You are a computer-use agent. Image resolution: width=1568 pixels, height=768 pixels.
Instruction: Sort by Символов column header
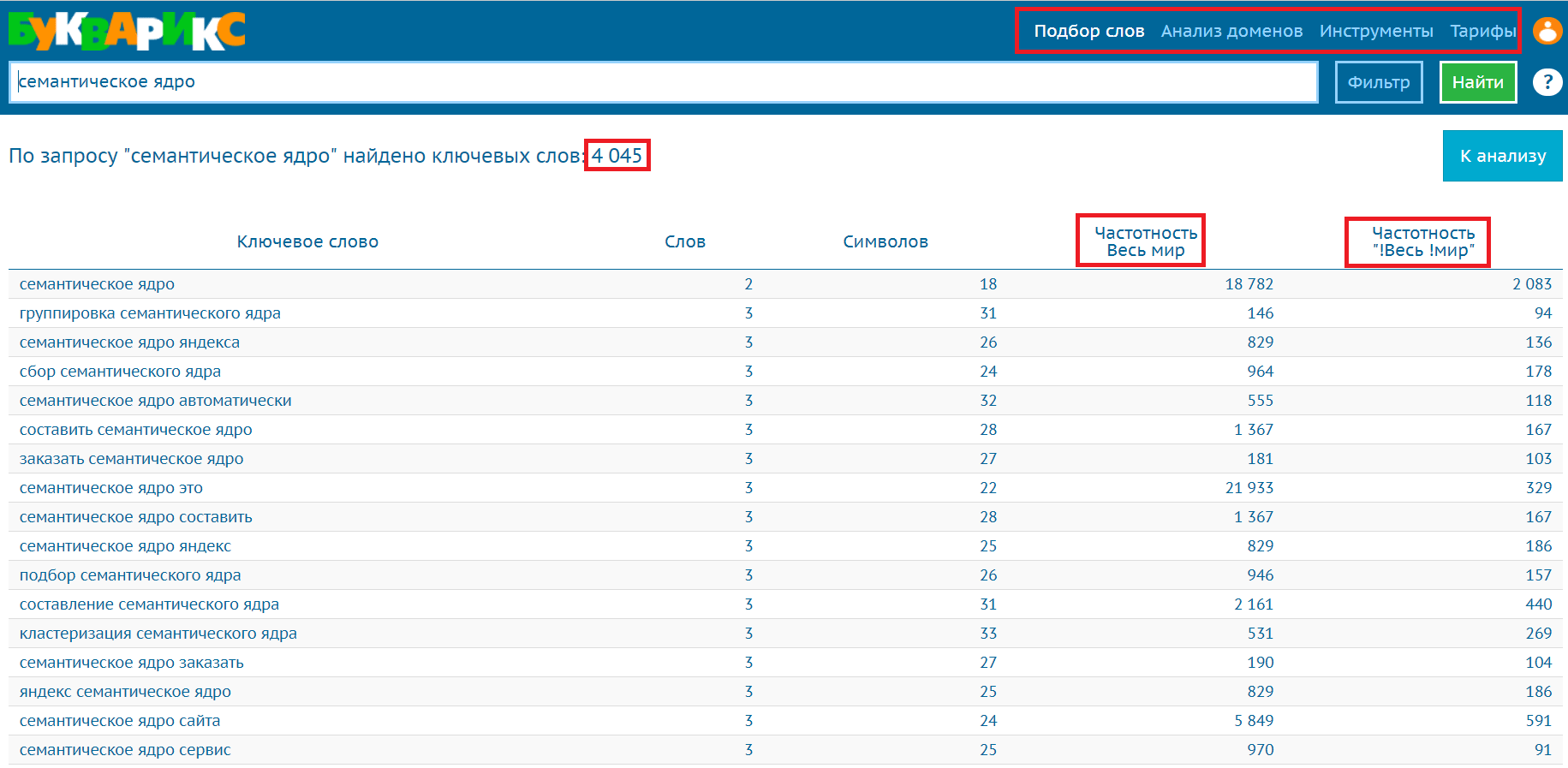885,241
